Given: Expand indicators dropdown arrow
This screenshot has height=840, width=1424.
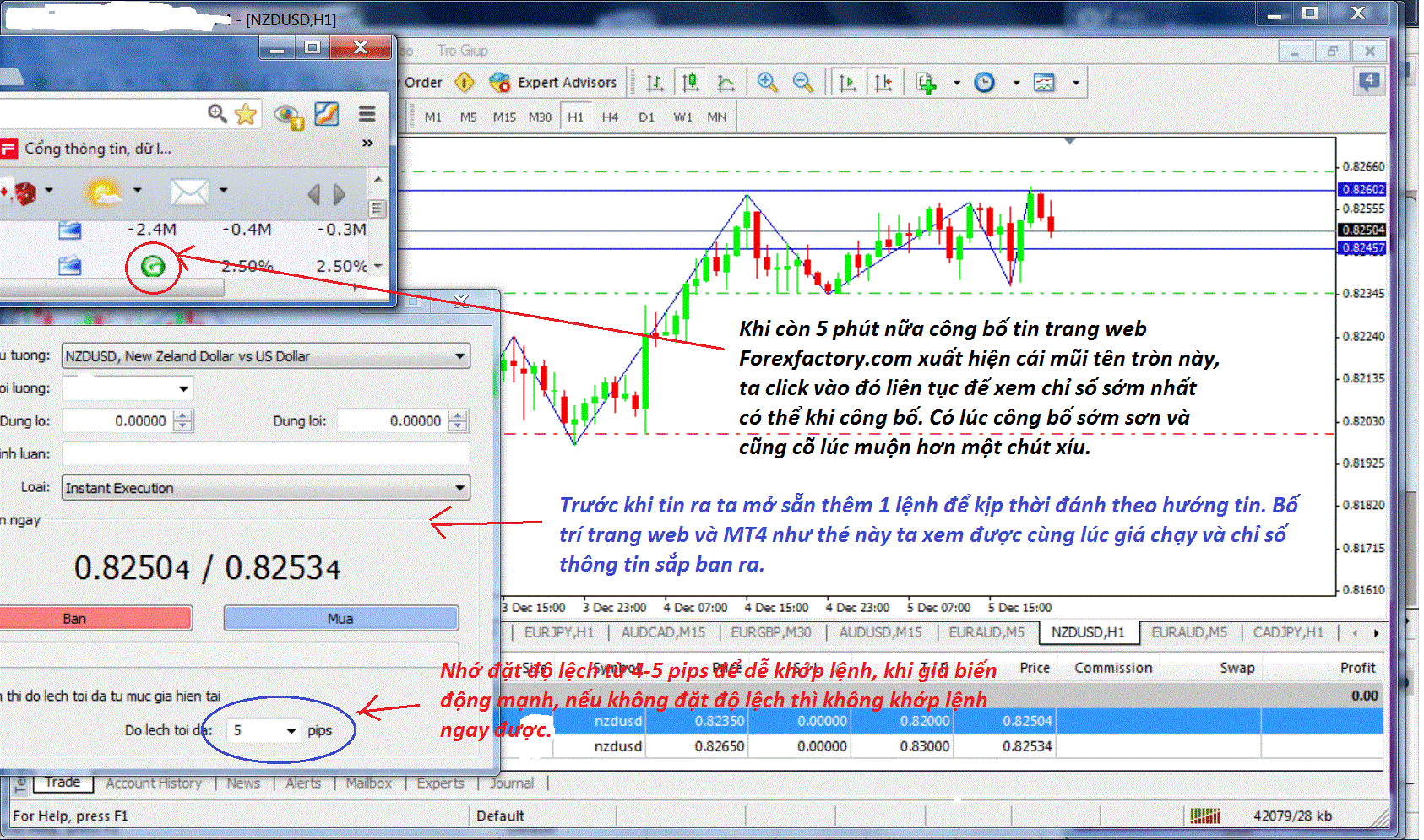Looking at the screenshot, I should point(956,83).
